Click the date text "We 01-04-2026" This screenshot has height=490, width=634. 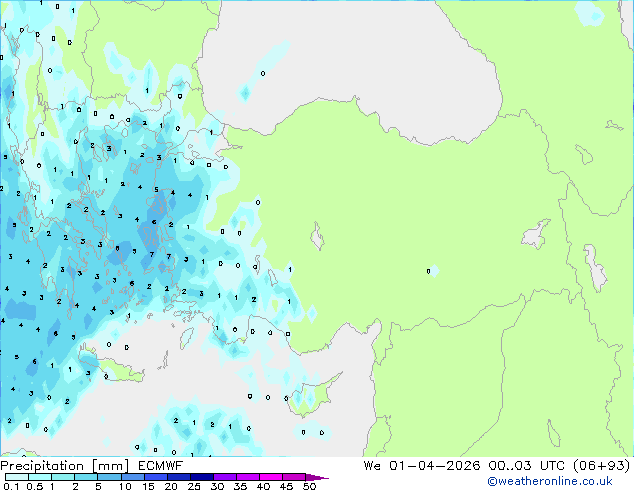click(x=422, y=466)
